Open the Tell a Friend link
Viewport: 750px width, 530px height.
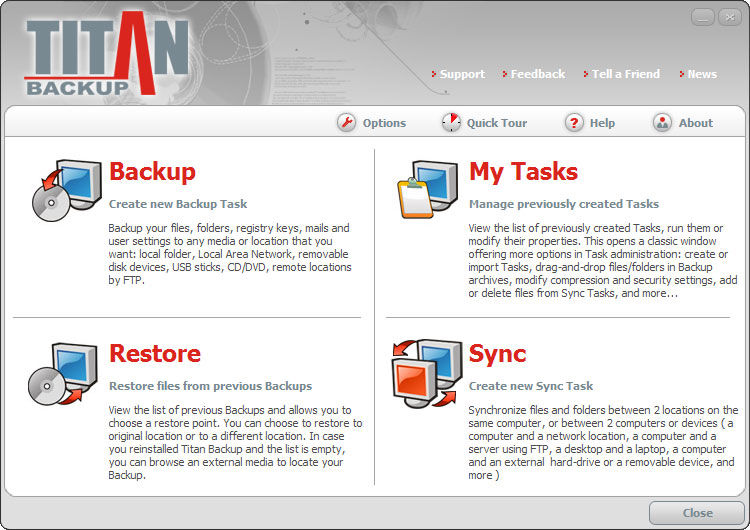[x=626, y=74]
